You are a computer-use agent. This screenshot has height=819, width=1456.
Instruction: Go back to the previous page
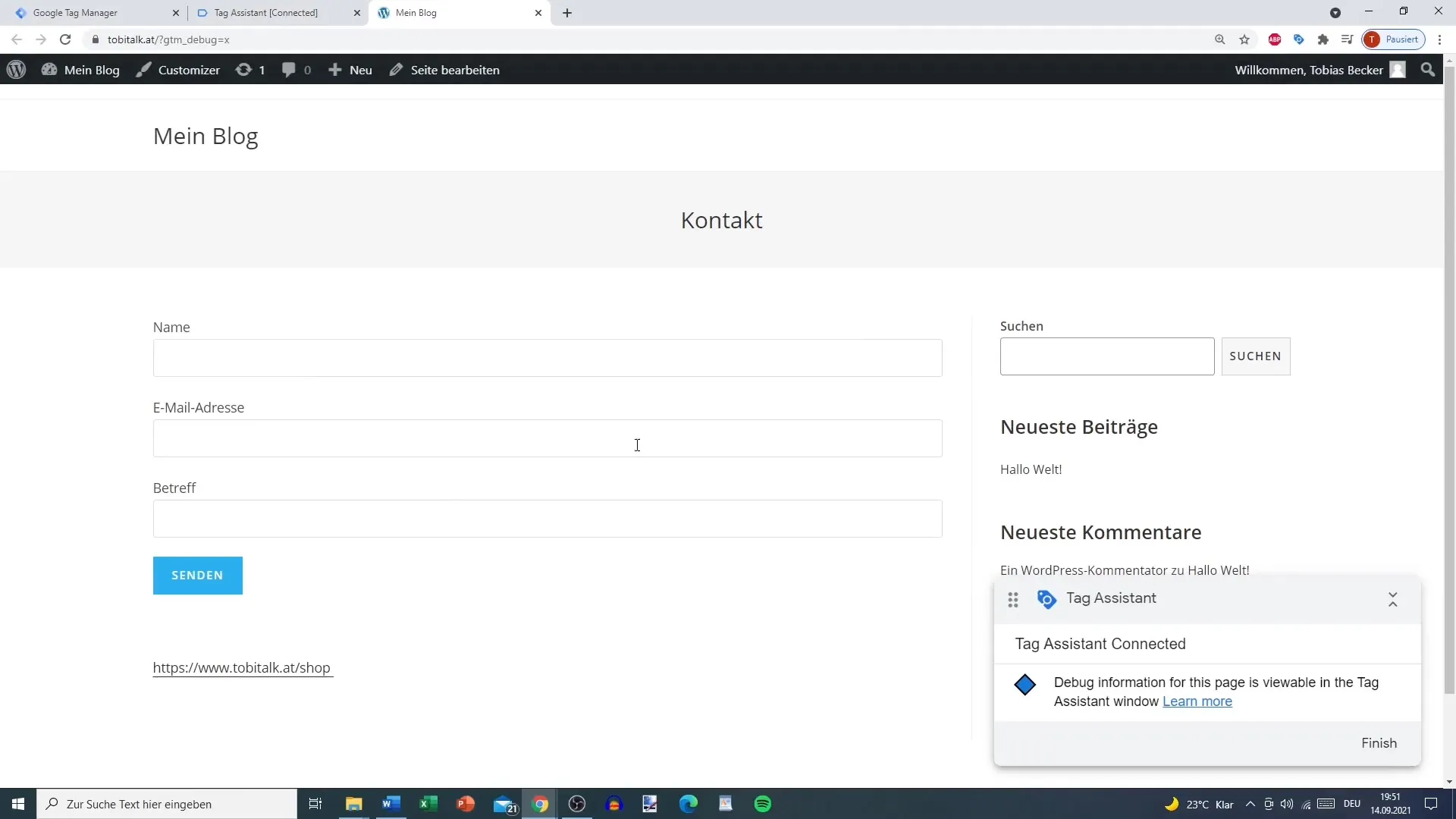(17, 39)
